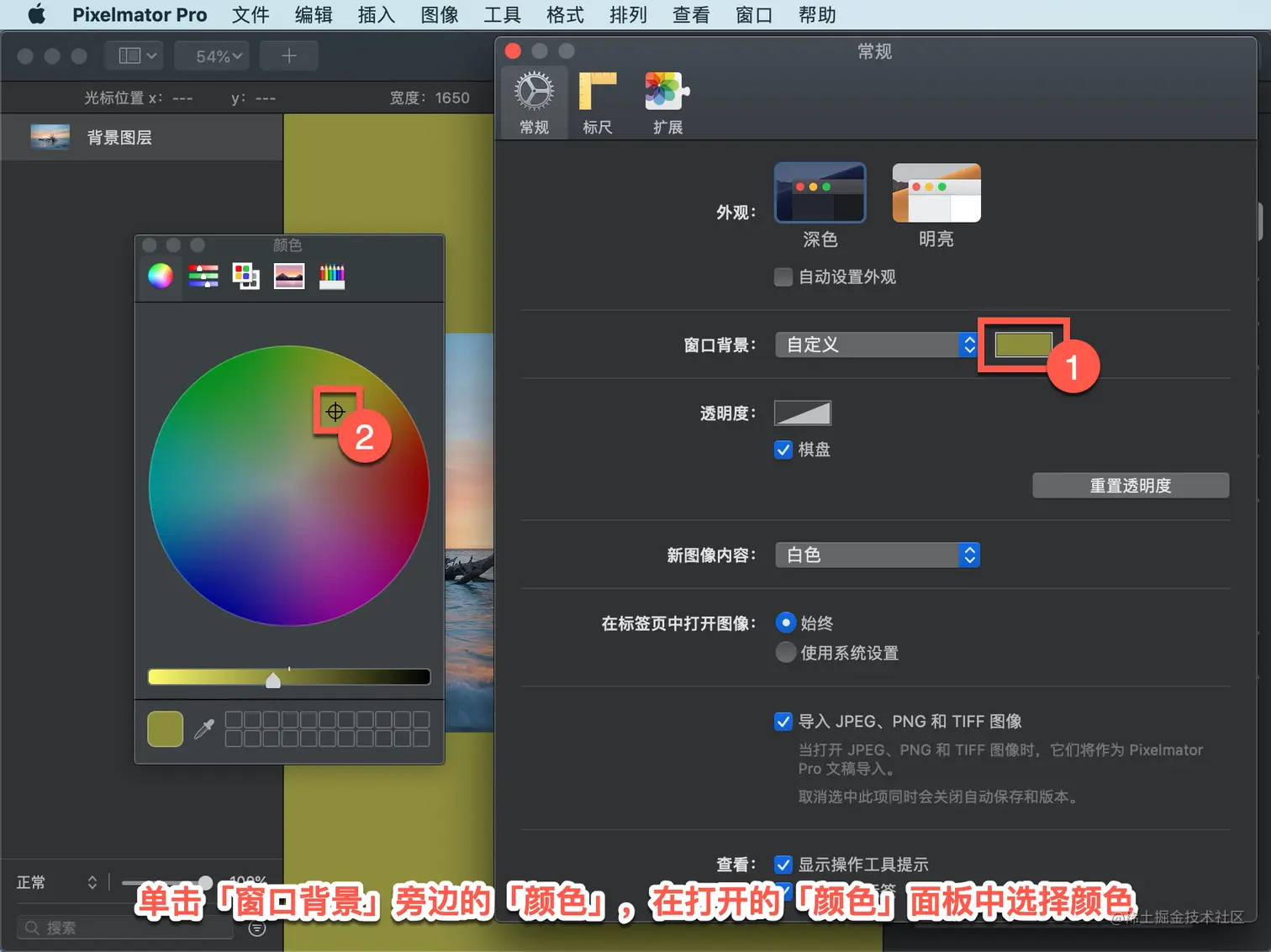This screenshot has width=1271, height=952.
Task: Open the 格式 menu
Action: point(566,14)
